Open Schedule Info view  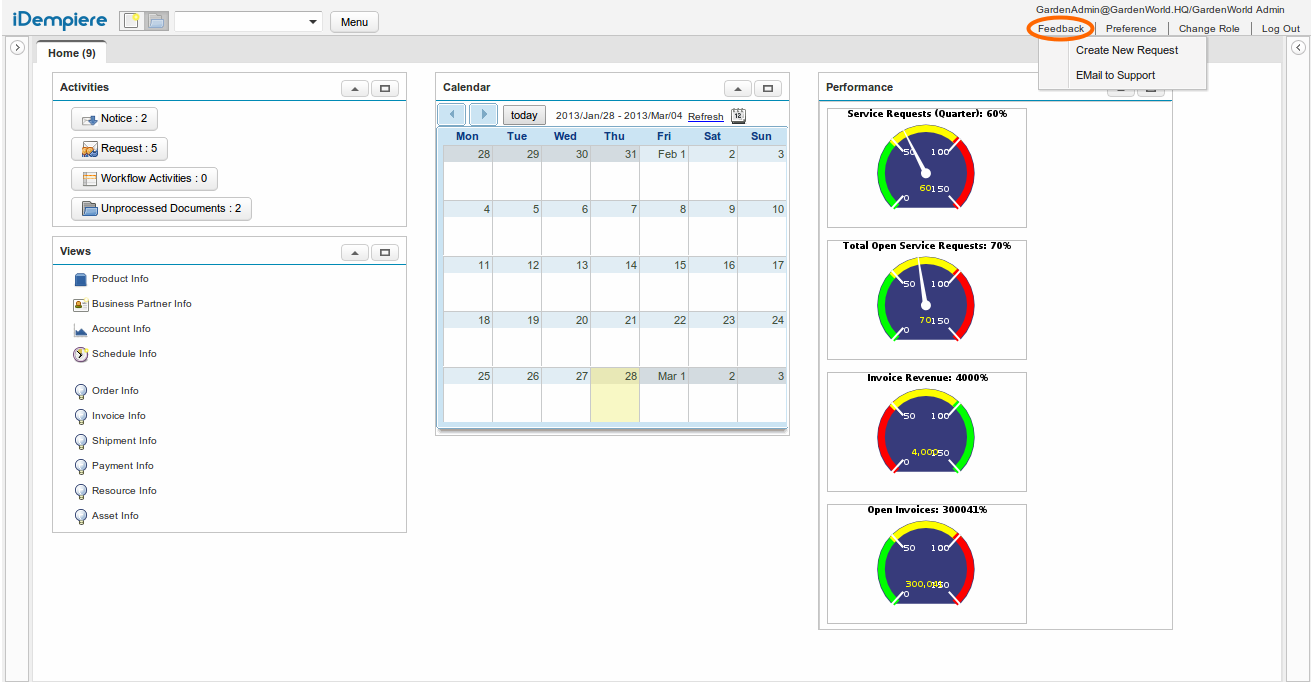(123, 354)
